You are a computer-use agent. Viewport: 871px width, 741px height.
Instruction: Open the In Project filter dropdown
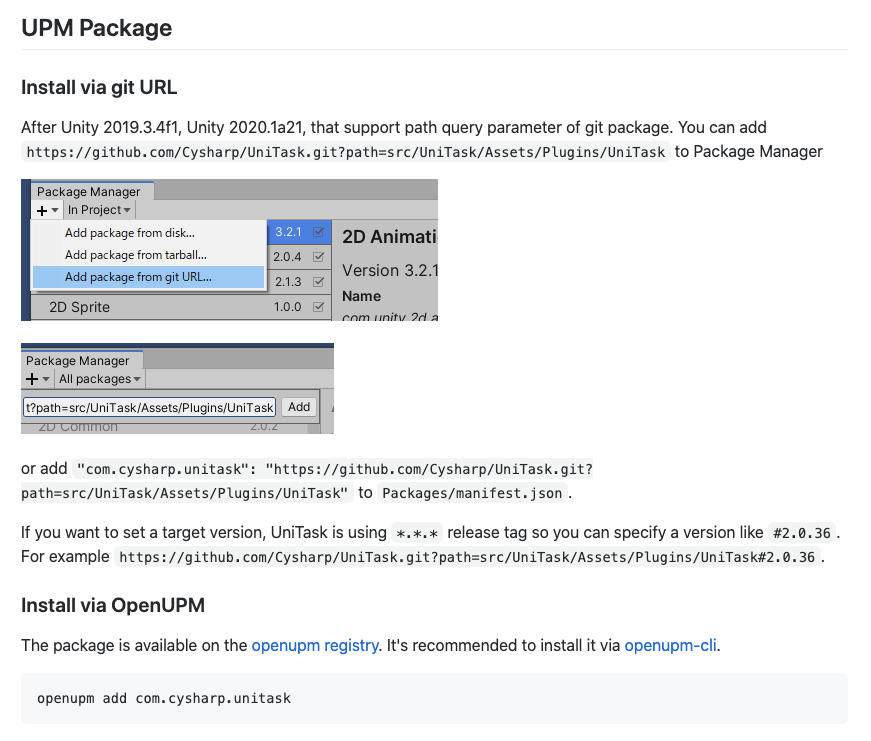tap(97, 209)
